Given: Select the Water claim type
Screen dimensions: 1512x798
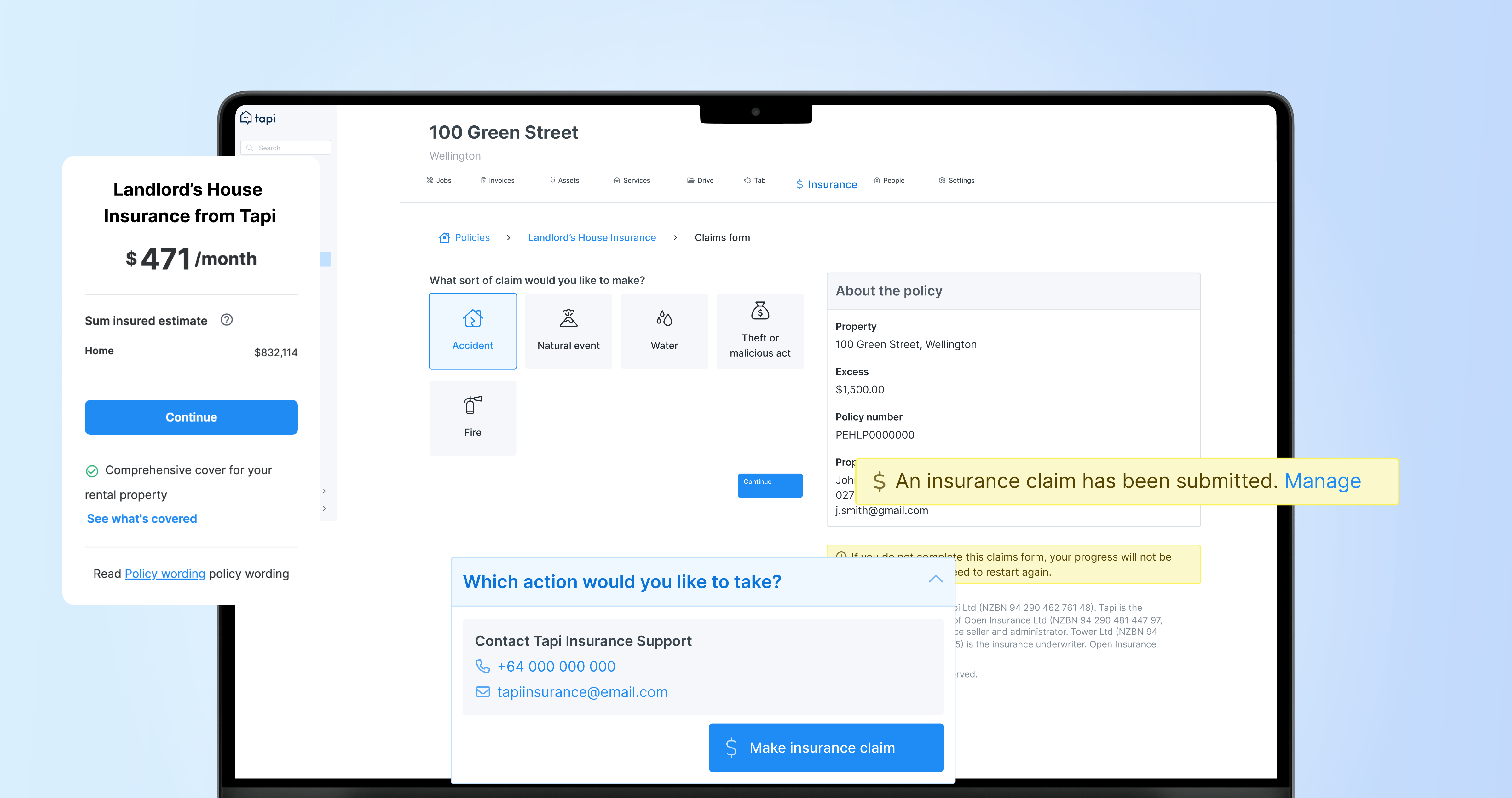Looking at the screenshot, I should [x=664, y=331].
